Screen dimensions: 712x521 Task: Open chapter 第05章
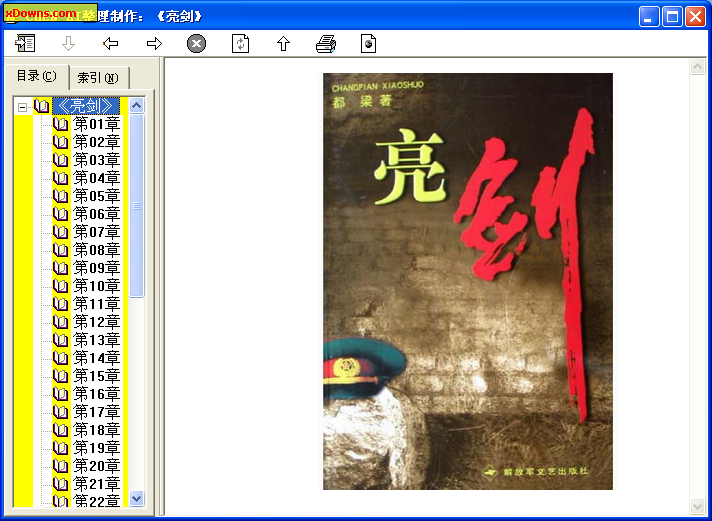click(x=97, y=196)
